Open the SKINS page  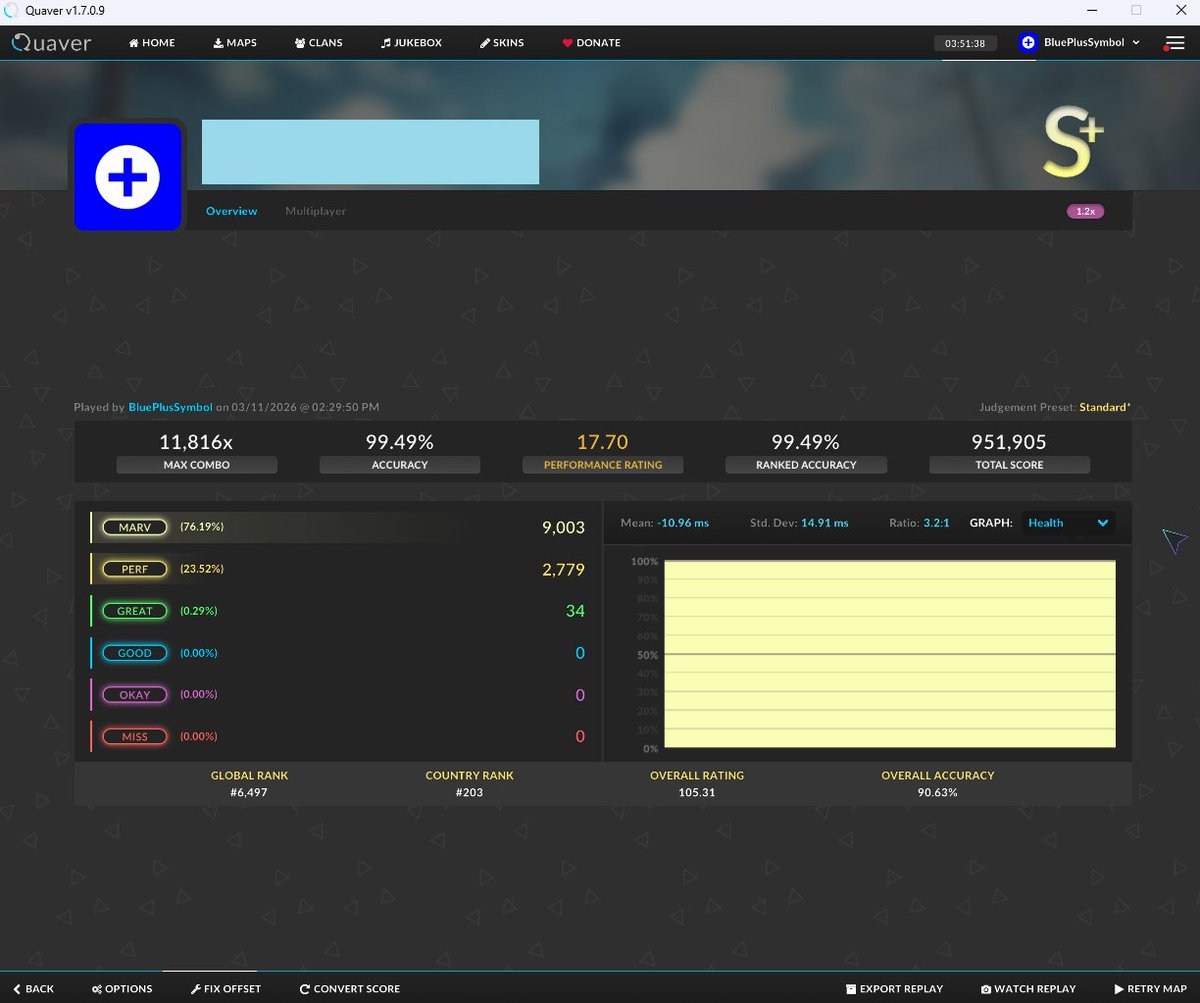[502, 43]
